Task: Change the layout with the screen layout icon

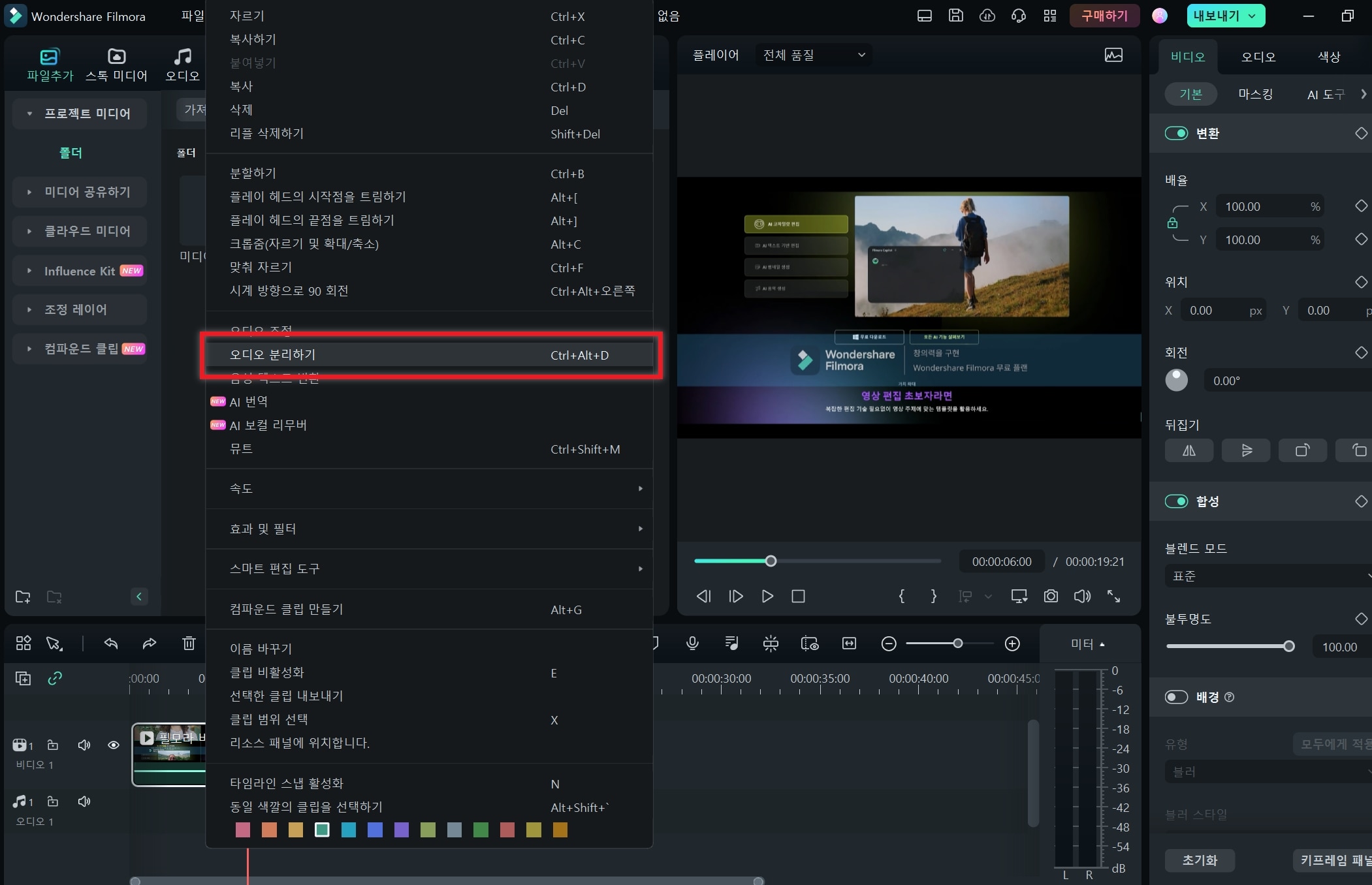Action: (x=924, y=16)
